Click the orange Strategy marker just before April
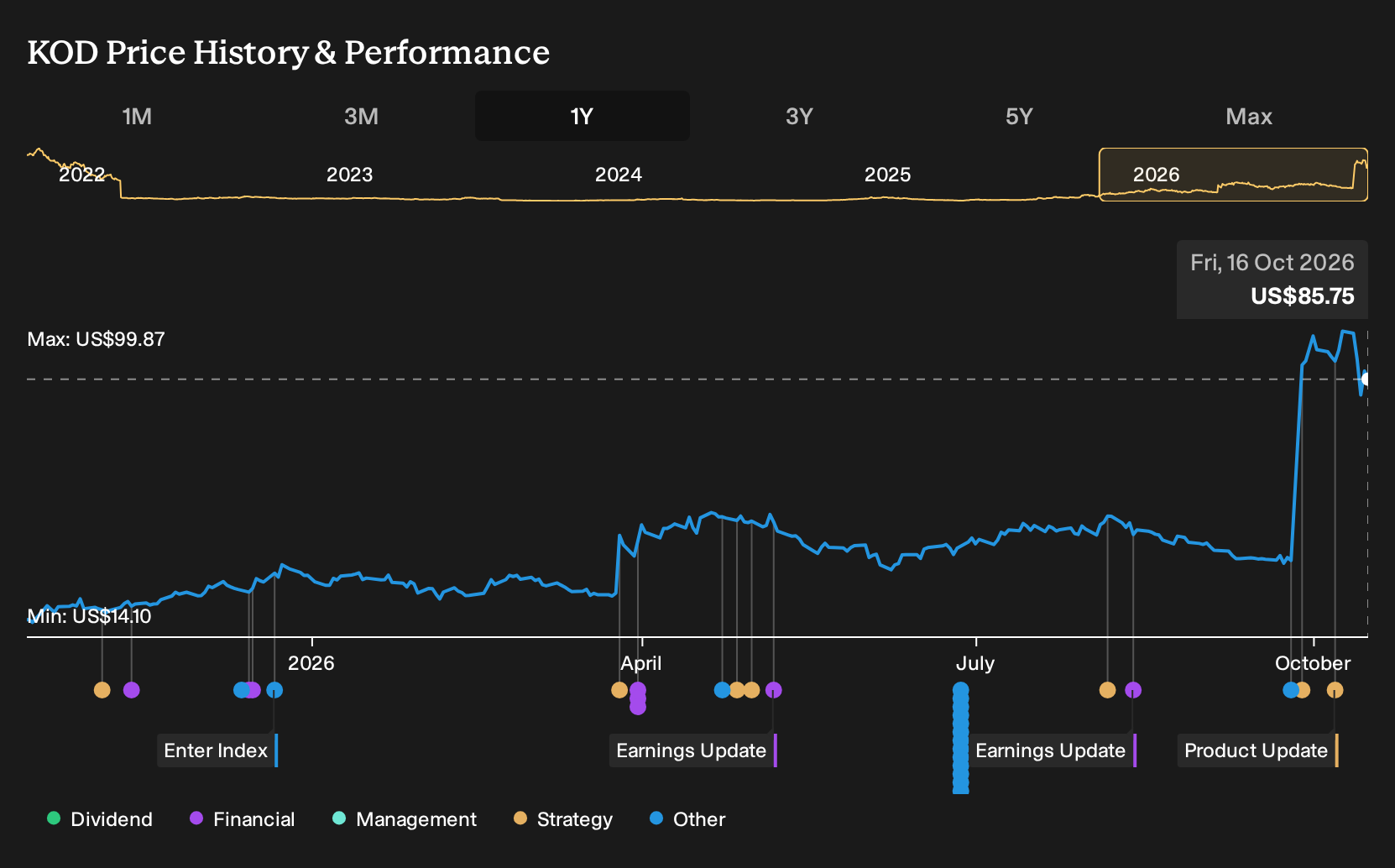 (x=619, y=690)
